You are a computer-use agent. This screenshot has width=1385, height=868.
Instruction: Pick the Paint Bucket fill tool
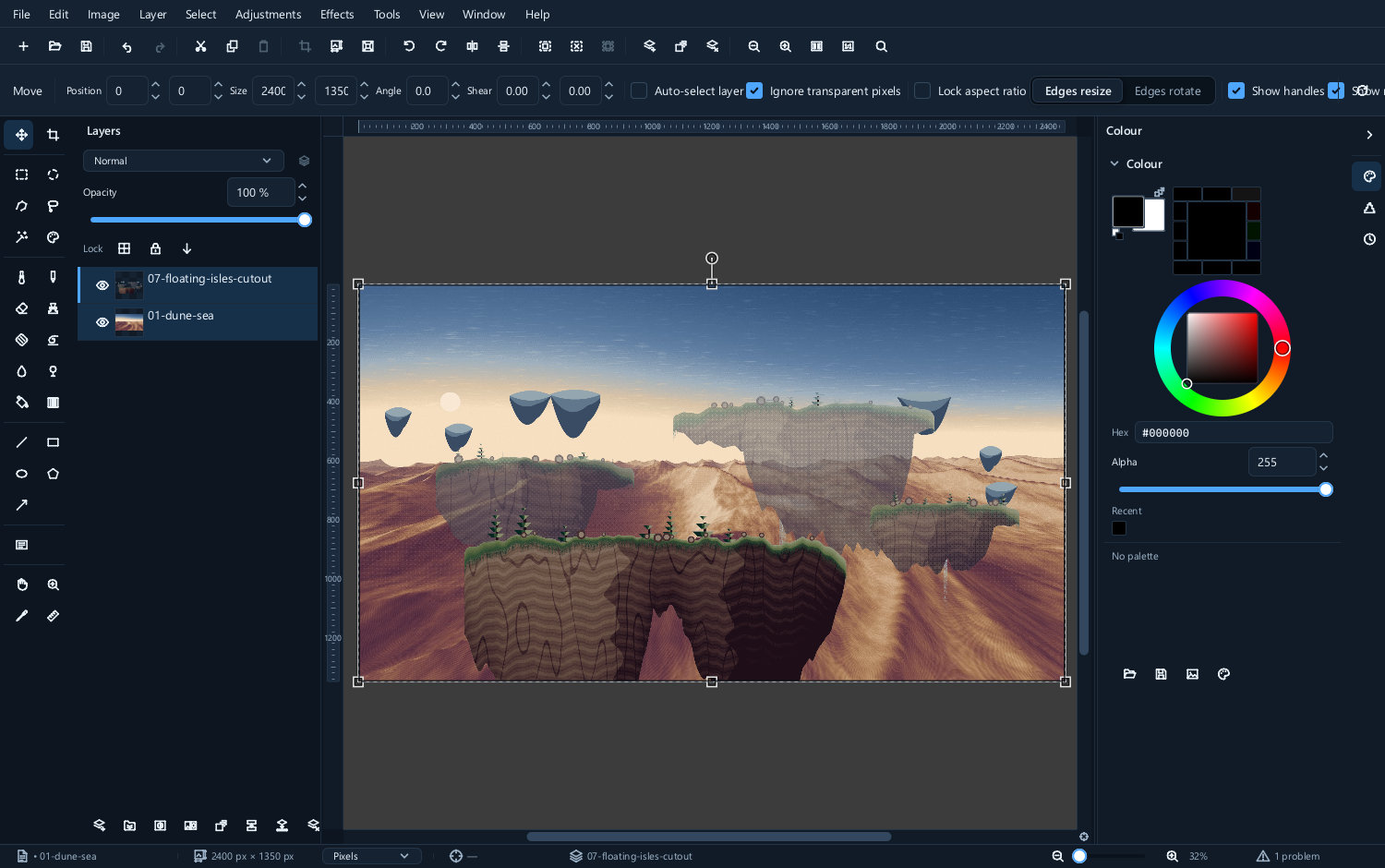pos(21,403)
